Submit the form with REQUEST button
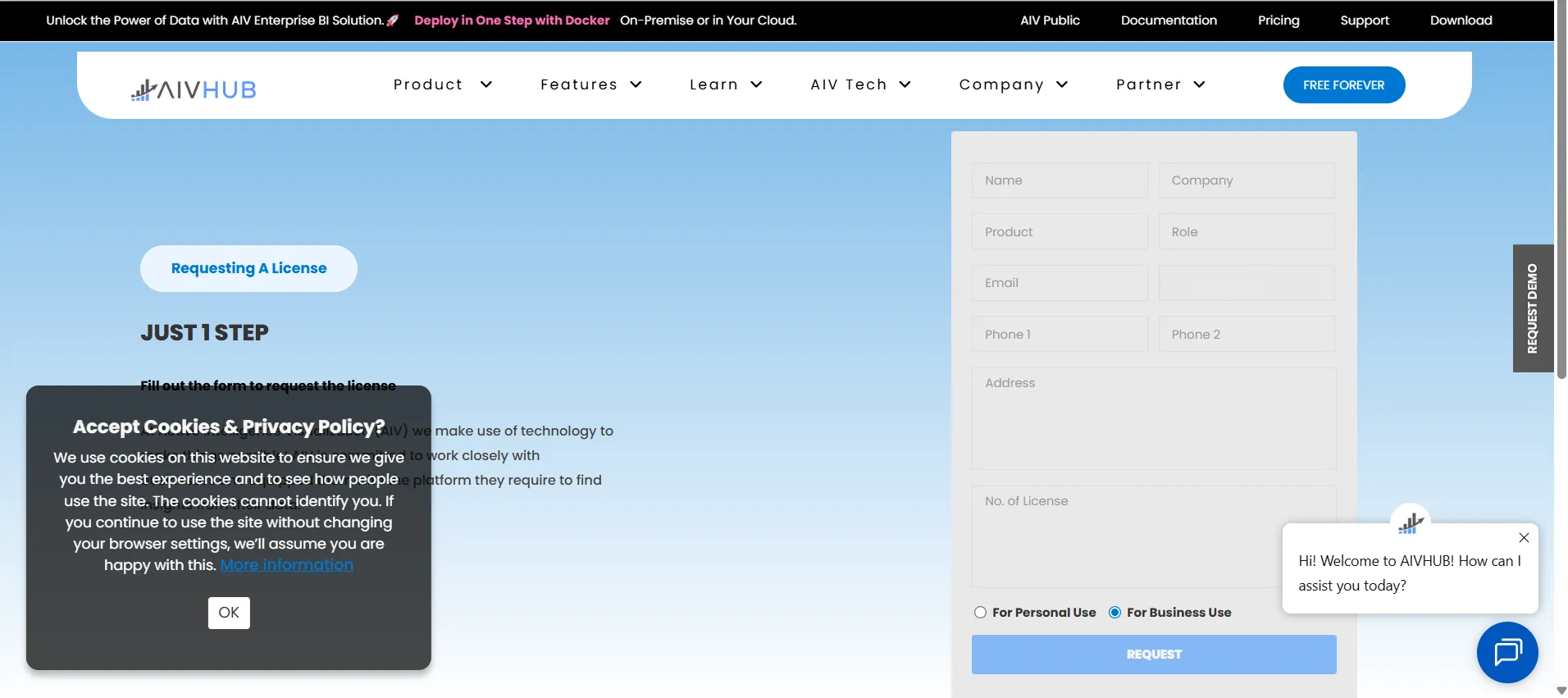Image resolution: width=1568 pixels, height=698 pixels. 1154,655
